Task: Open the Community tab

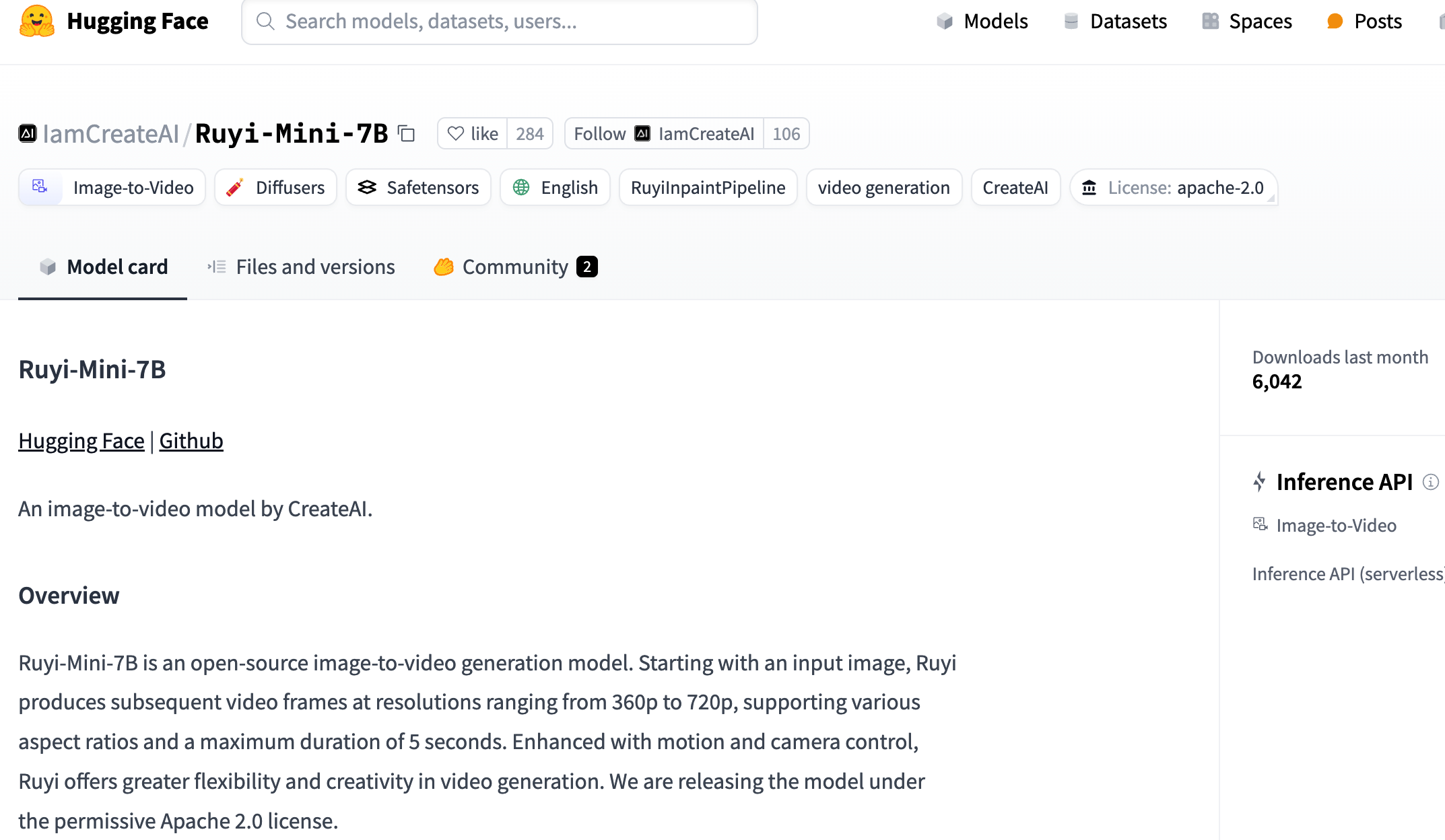Action: tap(515, 267)
